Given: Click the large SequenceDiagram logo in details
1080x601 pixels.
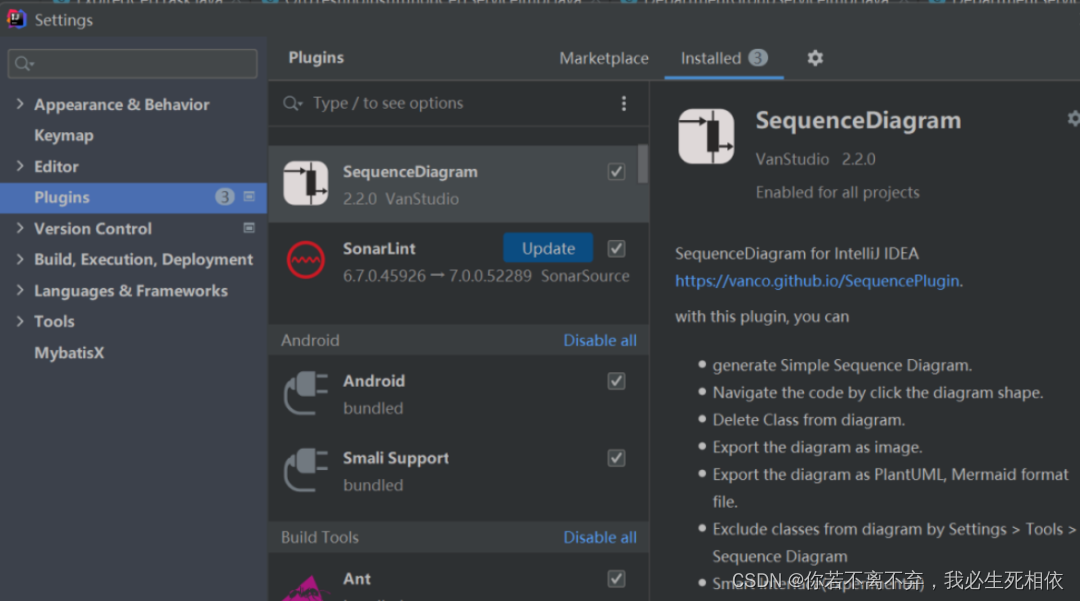Looking at the screenshot, I should click(x=706, y=137).
